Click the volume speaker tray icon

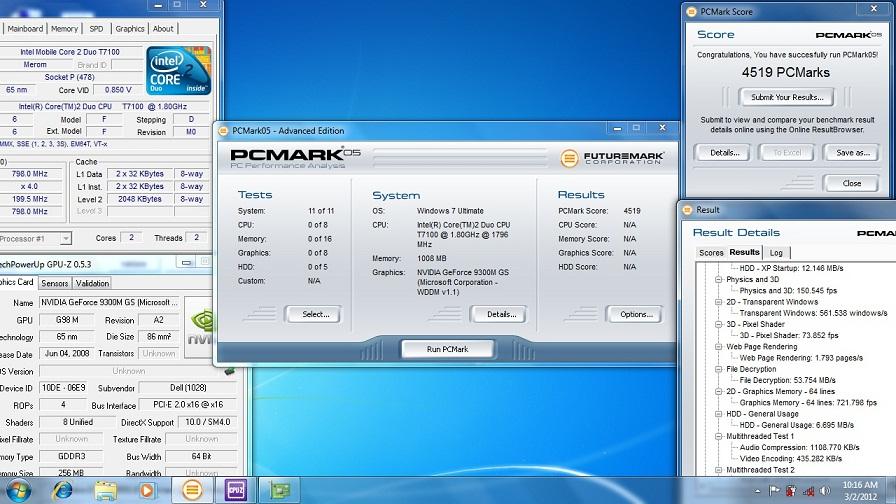825,491
